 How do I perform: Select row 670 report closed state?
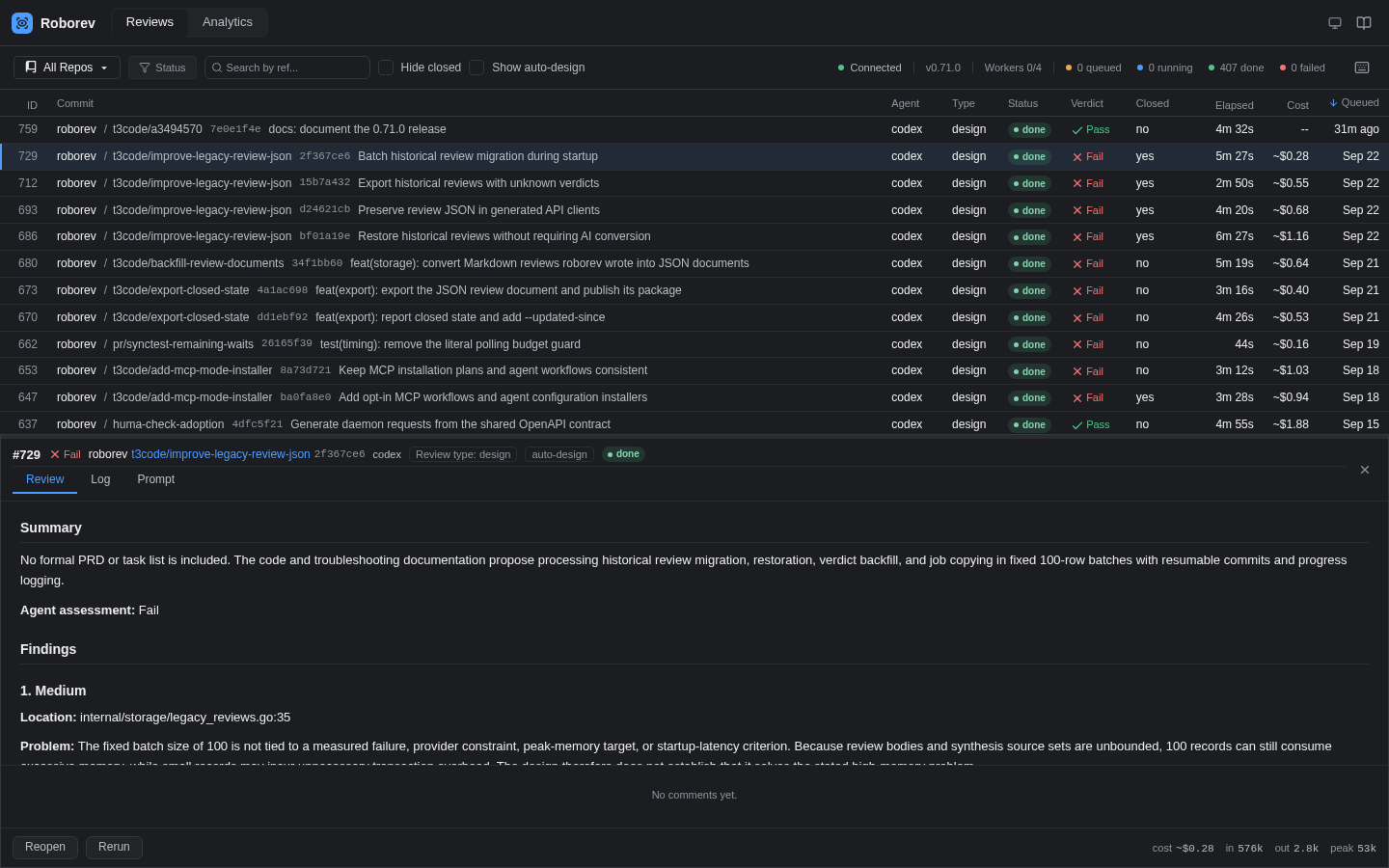click(x=694, y=317)
